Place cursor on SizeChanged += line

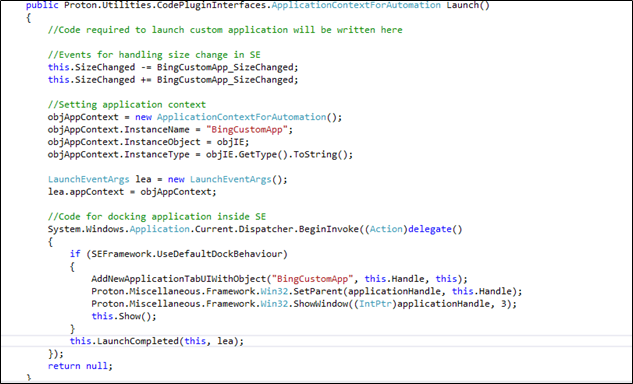(x=173, y=80)
